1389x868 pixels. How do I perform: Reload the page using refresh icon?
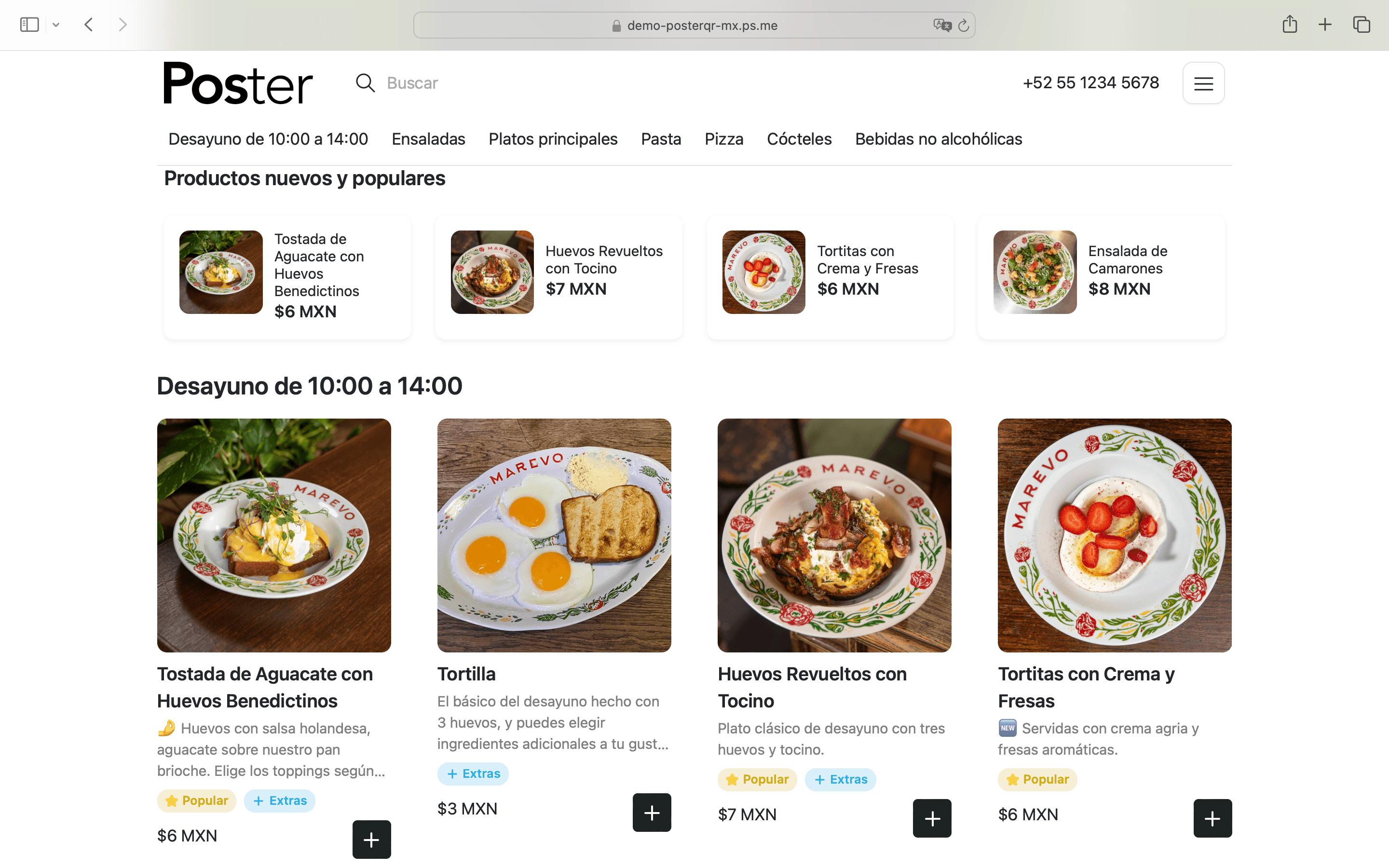963,25
